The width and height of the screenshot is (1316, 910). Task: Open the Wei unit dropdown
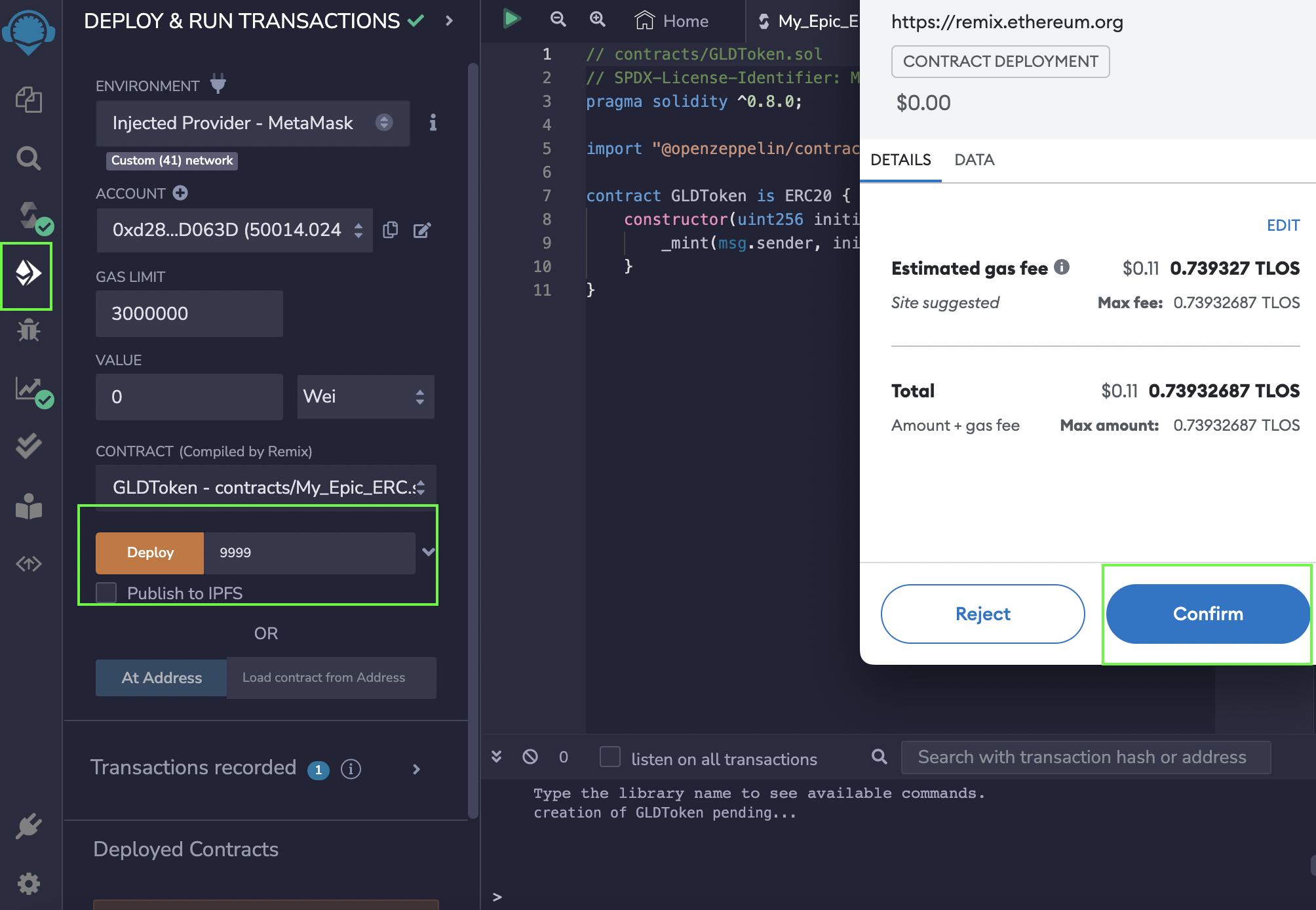(365, 397)
